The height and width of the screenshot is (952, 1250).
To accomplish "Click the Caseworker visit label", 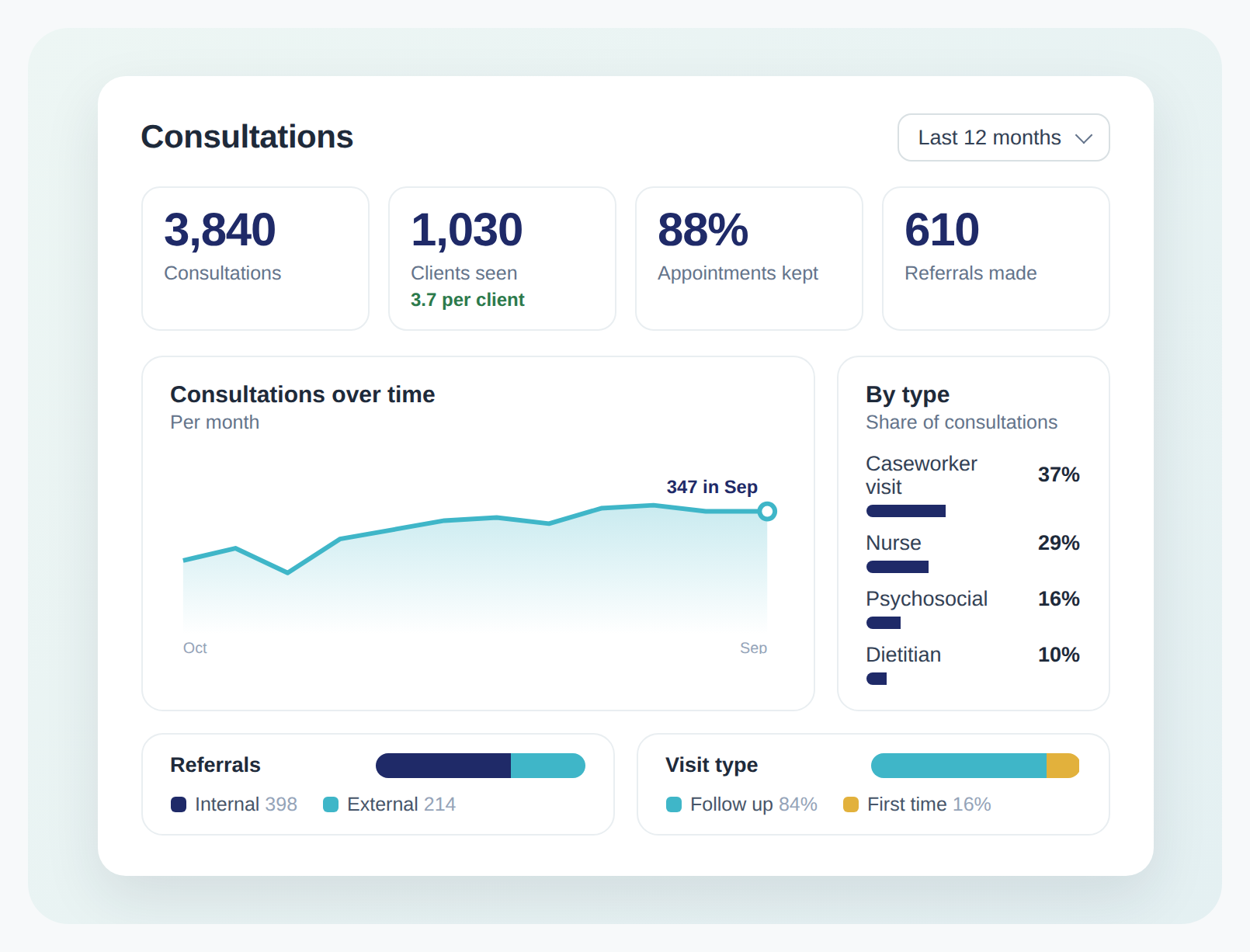I will 922,475.
